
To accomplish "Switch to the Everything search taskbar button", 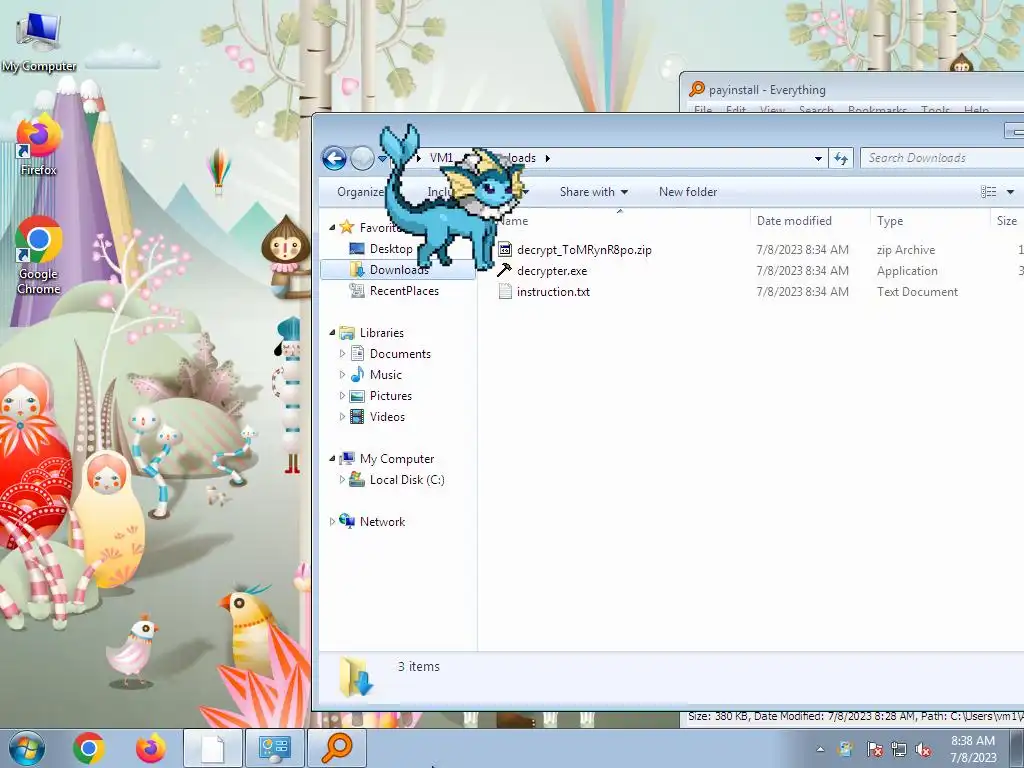I will [336, 748].
